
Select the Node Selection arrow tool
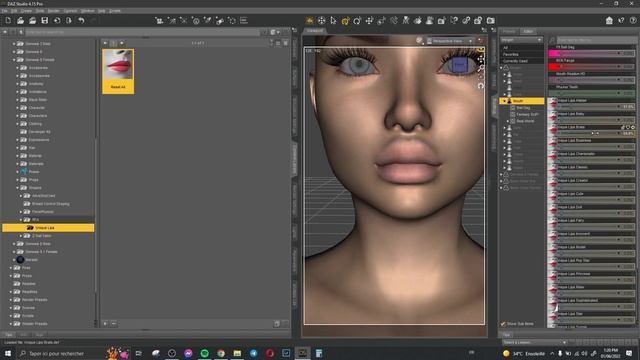[x=333, y=20]
